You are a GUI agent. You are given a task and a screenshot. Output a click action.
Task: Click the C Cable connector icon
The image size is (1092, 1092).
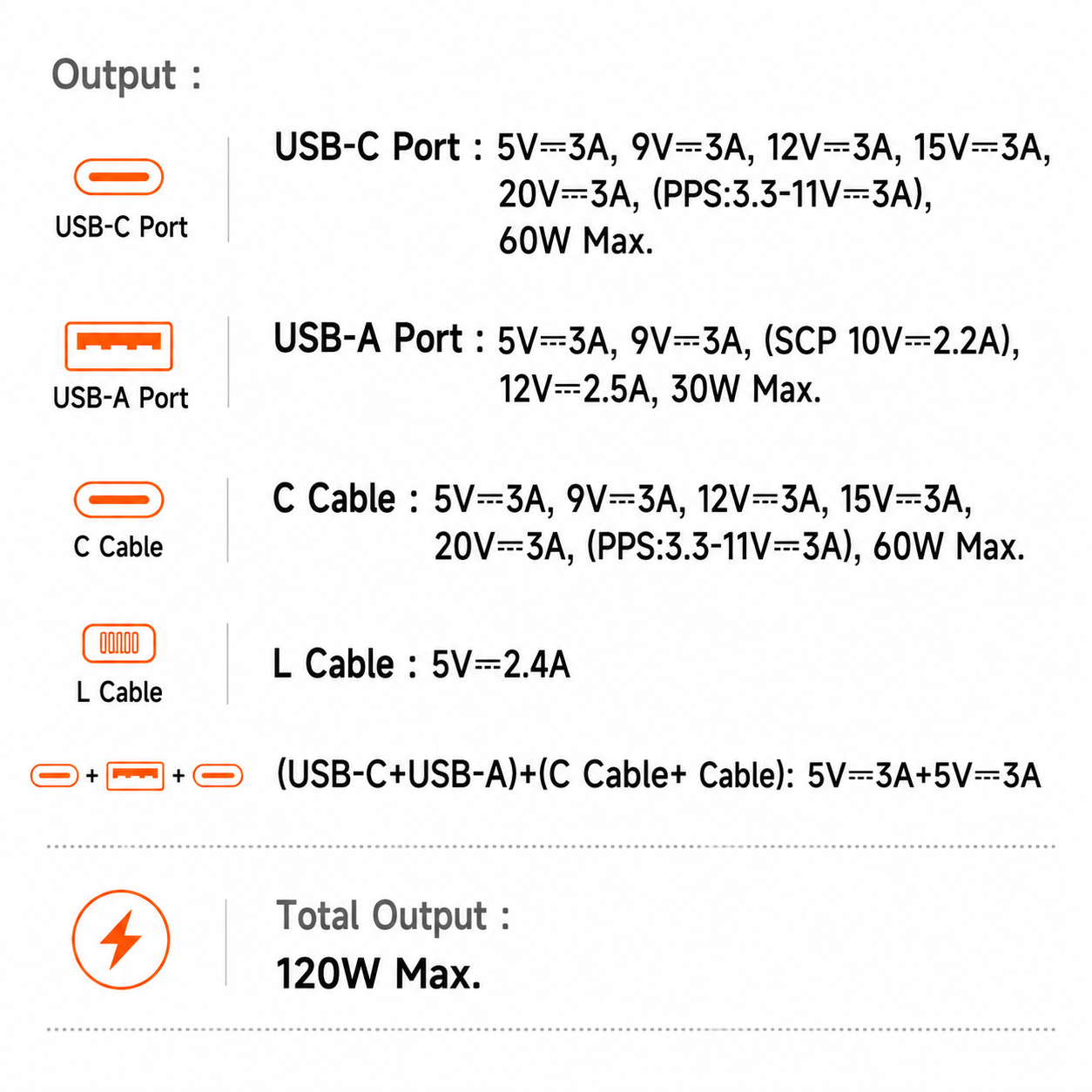[x=118, y=500]
